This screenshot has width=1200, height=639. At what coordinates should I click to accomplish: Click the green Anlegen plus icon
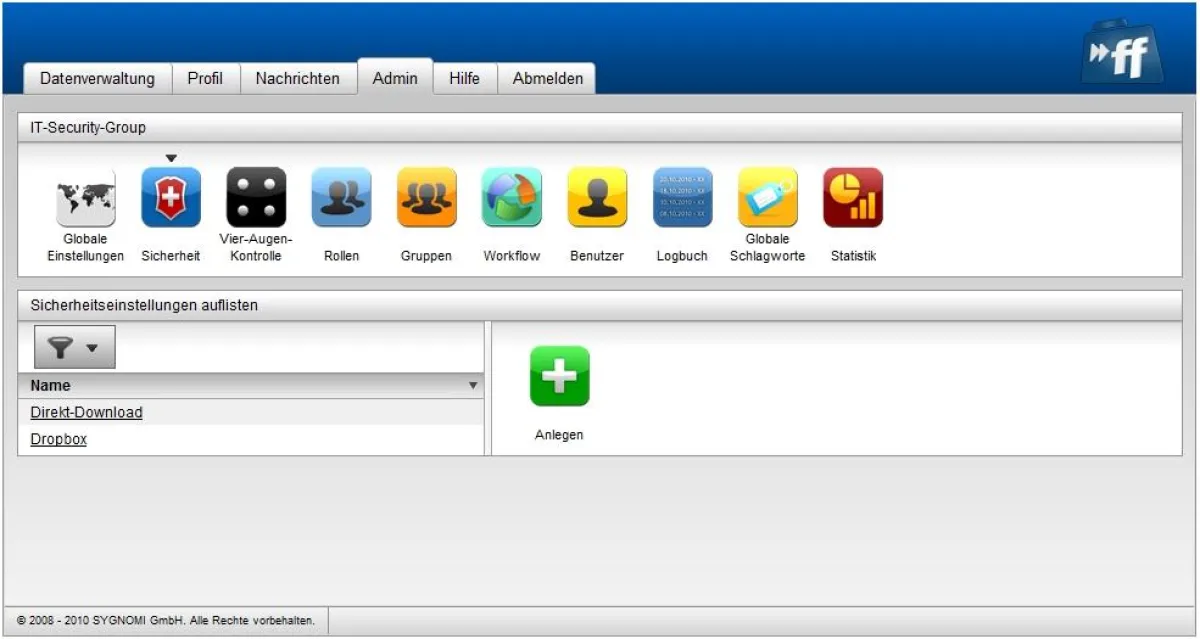click(559, 376)
